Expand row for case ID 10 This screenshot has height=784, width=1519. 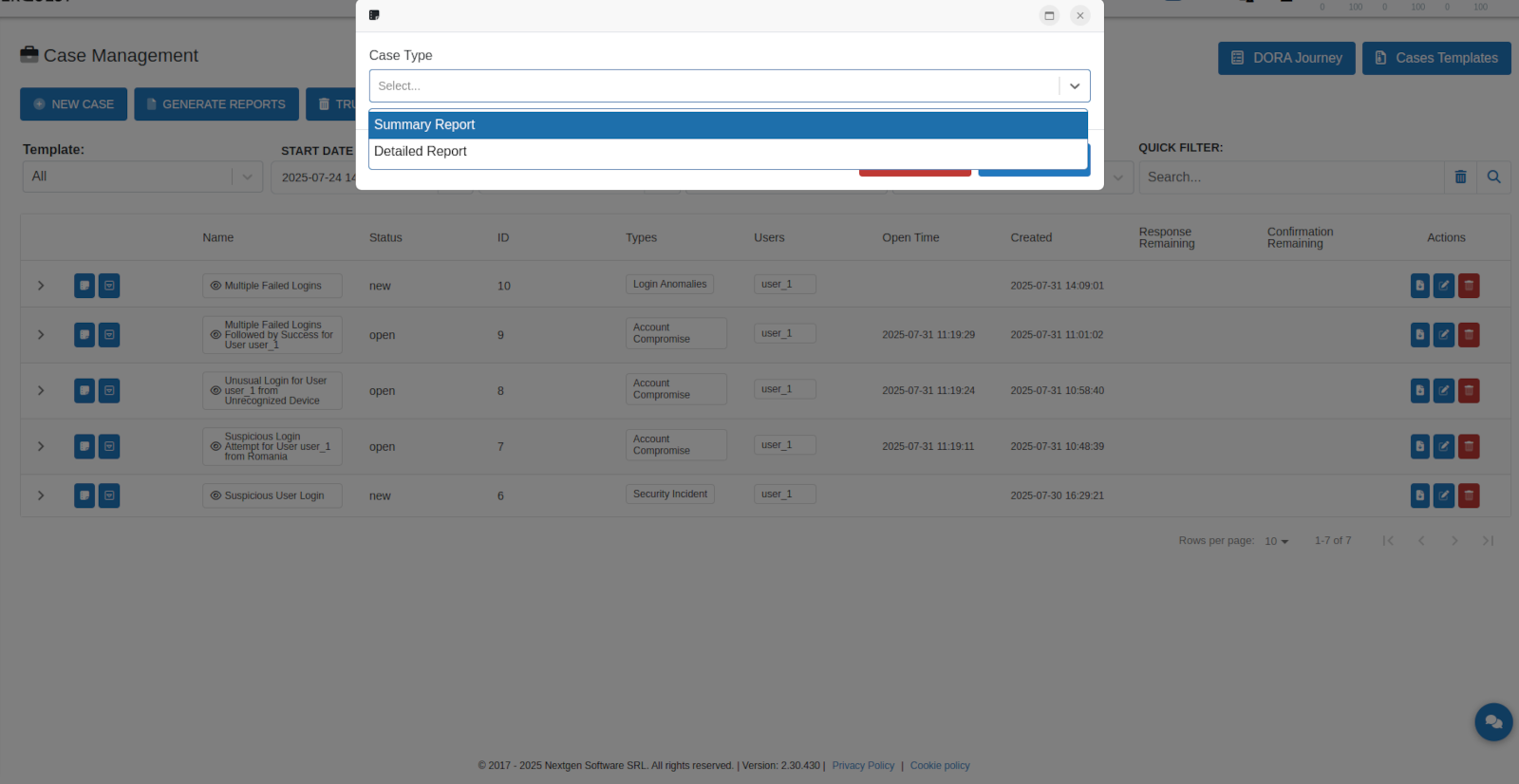[x=41, y=286]
